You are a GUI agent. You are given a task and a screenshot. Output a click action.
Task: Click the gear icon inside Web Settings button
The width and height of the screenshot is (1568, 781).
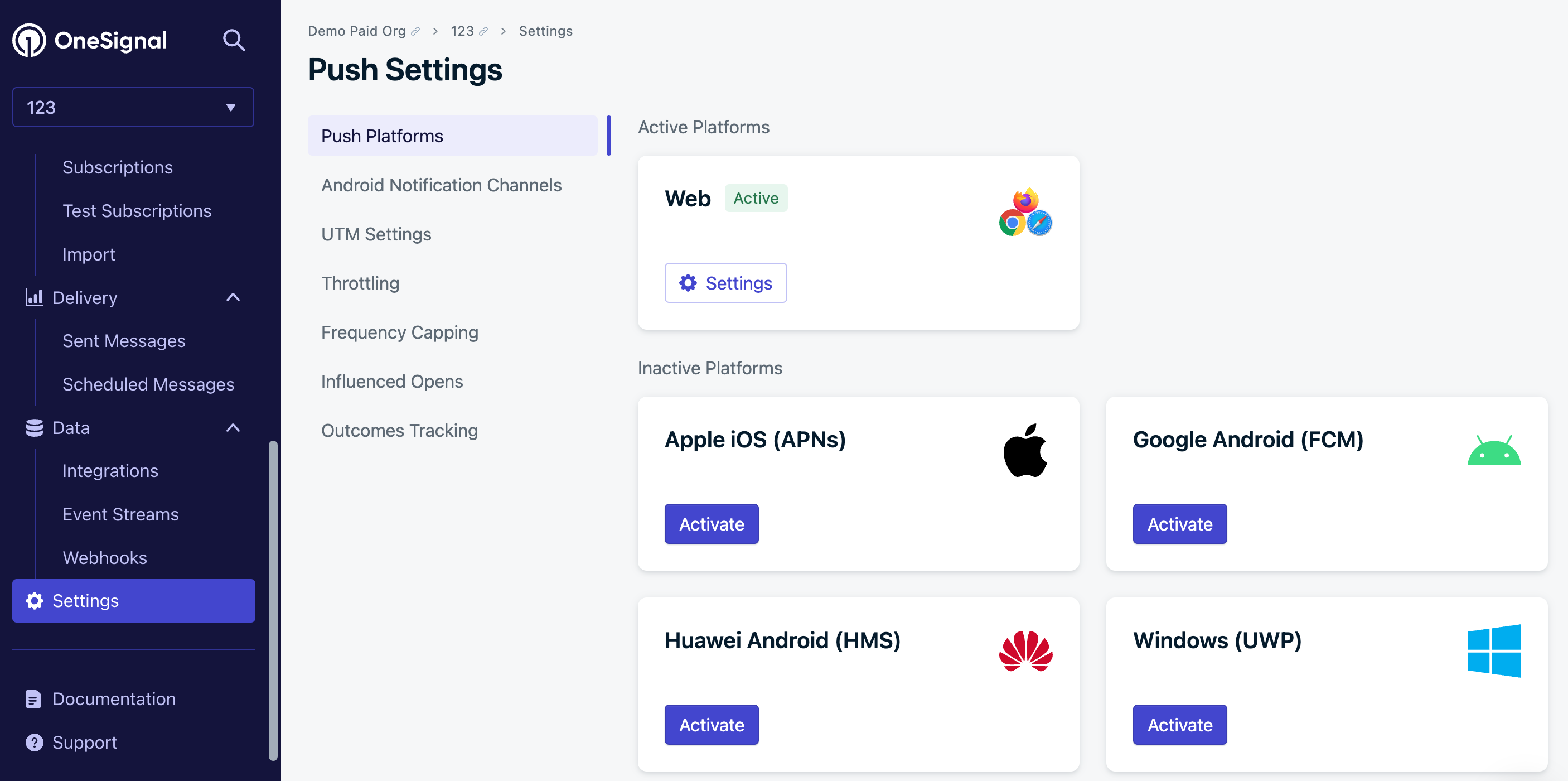tap(688, 282)
